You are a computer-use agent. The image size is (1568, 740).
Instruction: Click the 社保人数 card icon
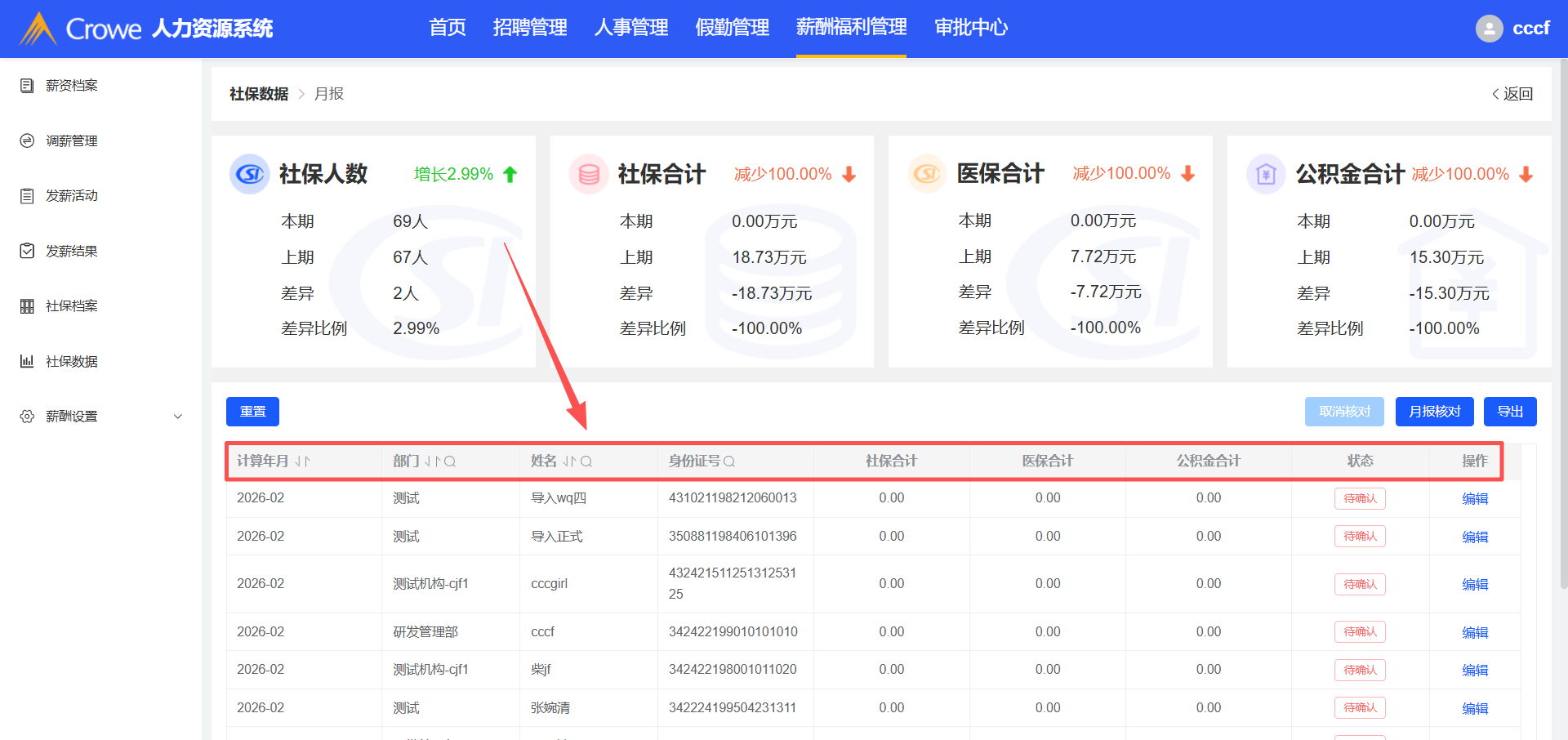tap(249, 174)
